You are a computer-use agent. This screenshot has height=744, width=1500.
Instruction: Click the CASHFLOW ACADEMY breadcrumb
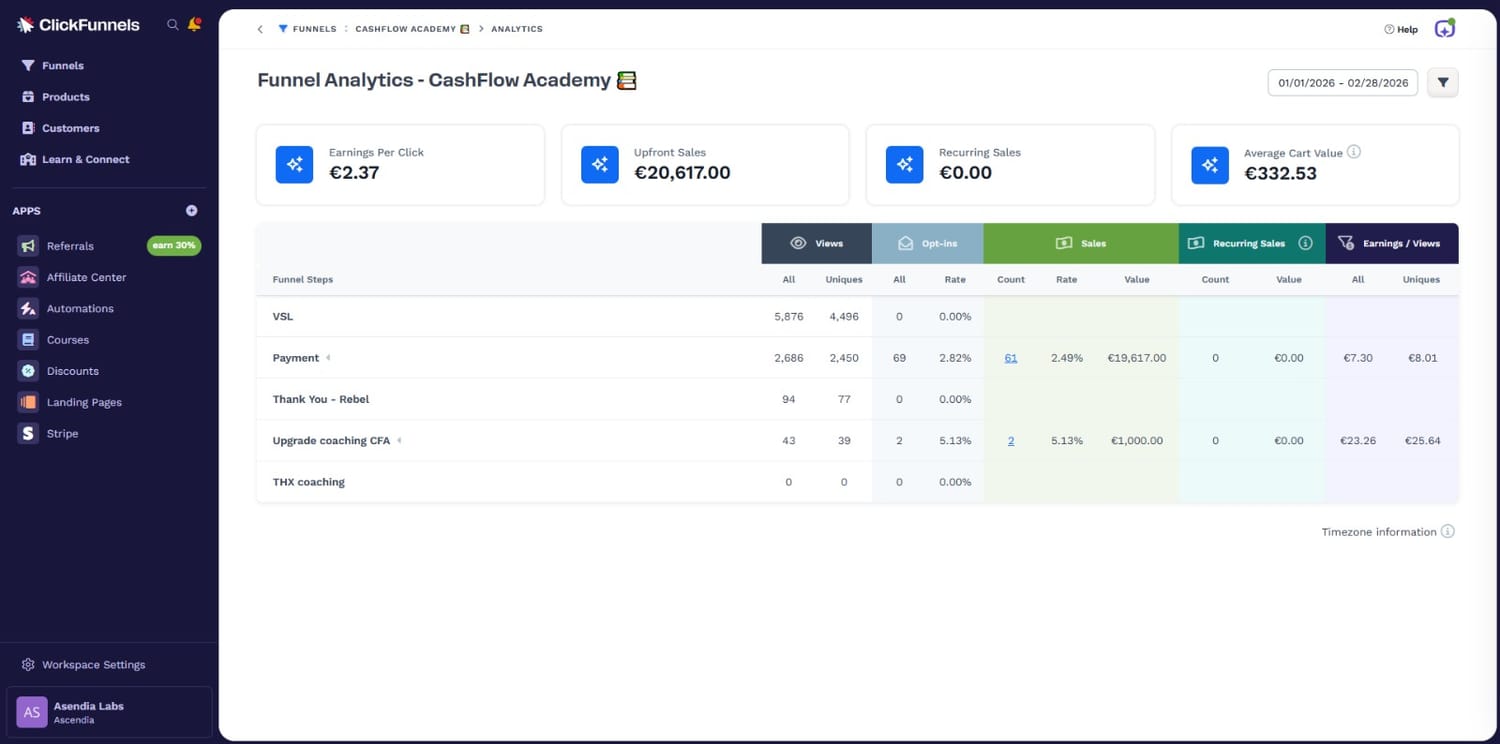[412, 29]
